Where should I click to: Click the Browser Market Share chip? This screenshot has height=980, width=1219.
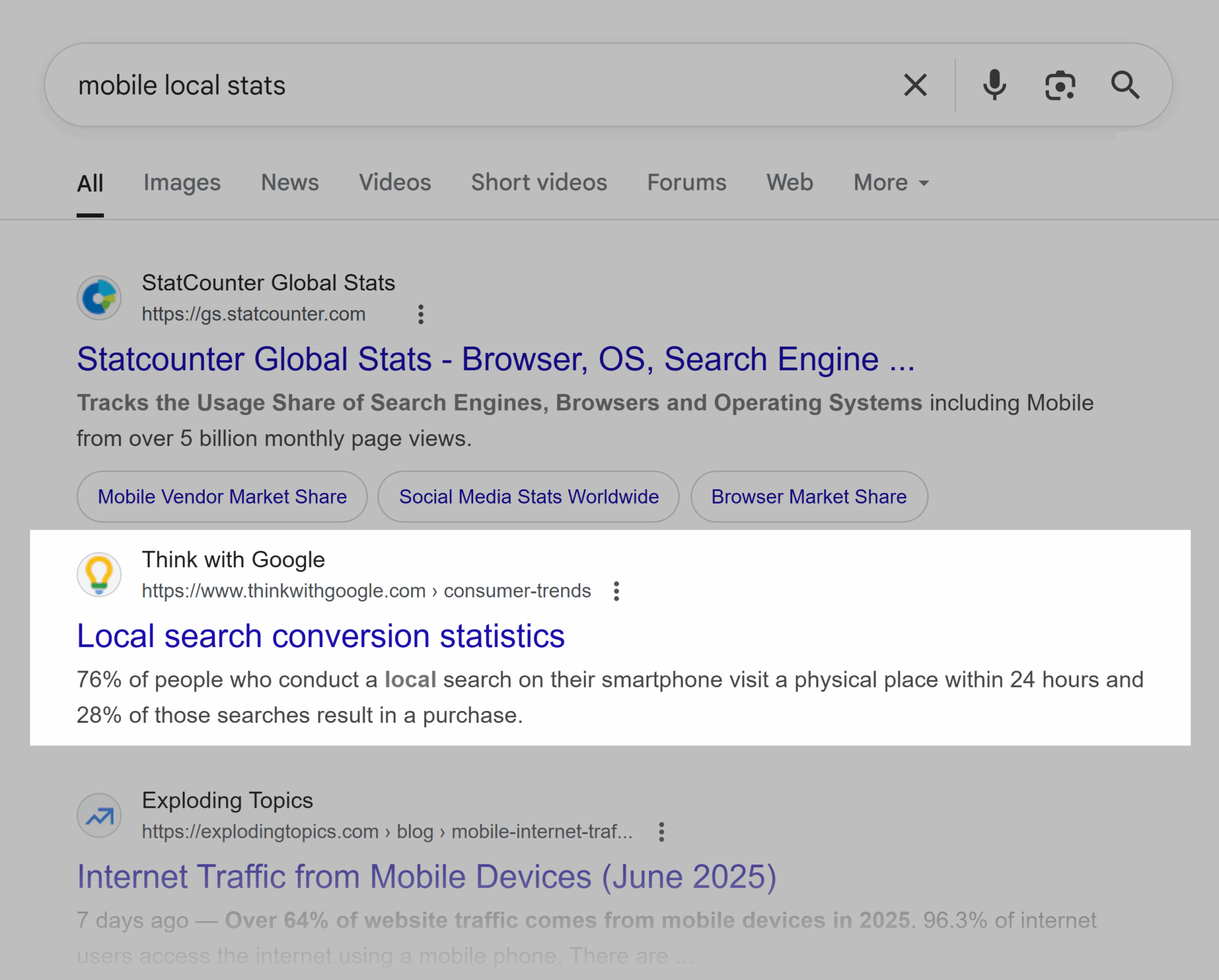pos(809,496)
